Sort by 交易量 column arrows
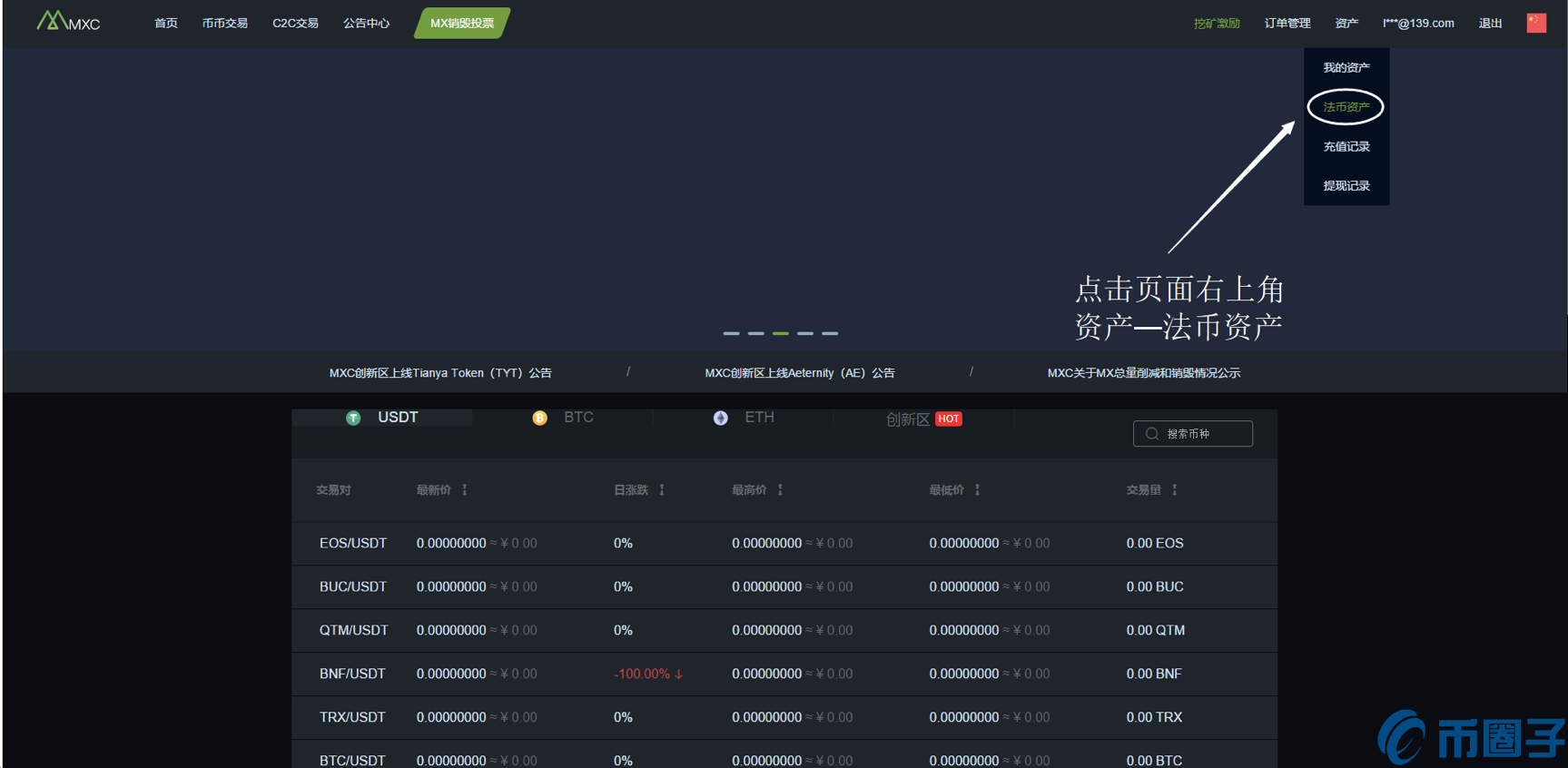The width and height of the screenshot is (1568, 768). (1174, 490)
